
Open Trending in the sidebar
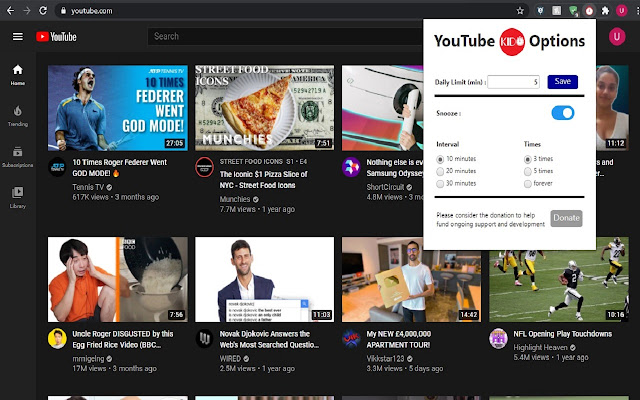(x=18, y=116)
